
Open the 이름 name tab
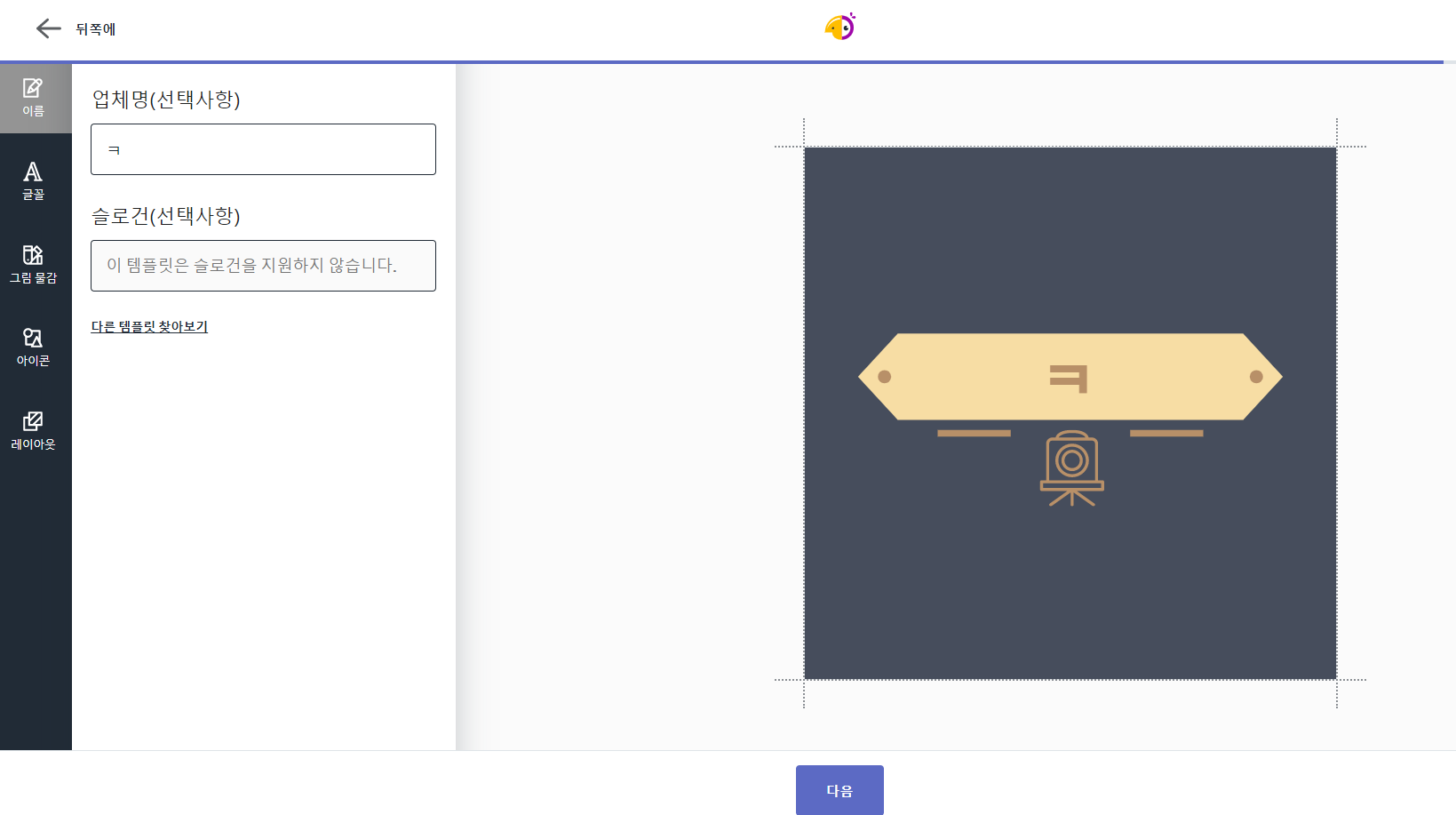[36, 98]
